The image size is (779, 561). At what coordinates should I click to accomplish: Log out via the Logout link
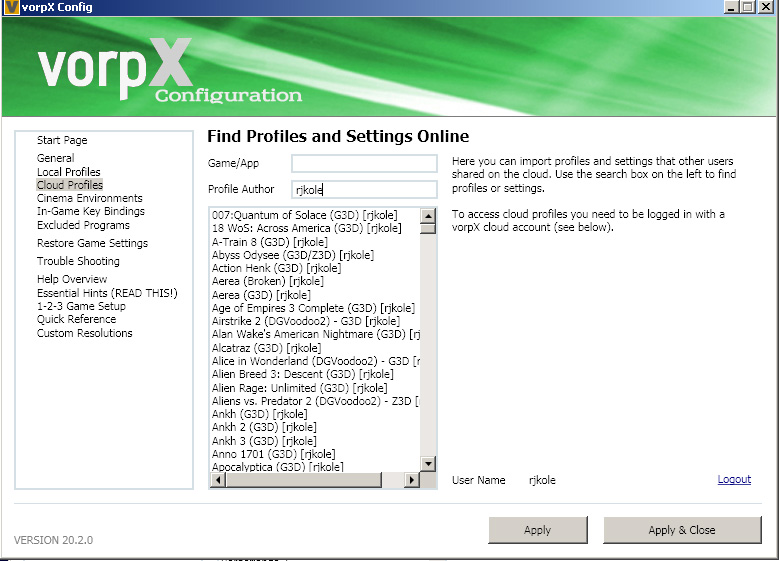click(734, 480)
